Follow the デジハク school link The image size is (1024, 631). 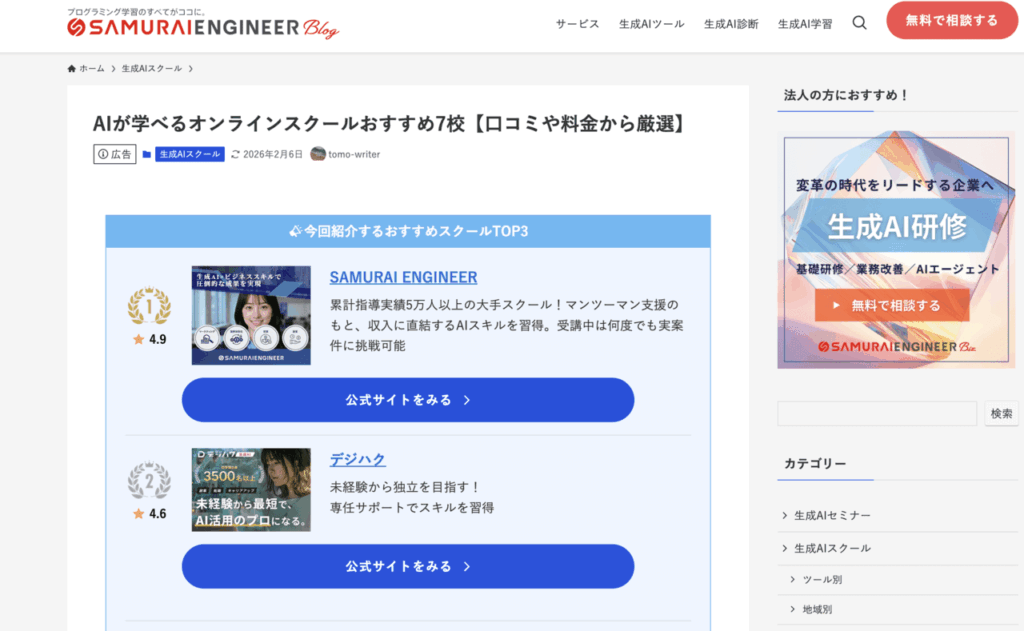(x=357, y=459)
